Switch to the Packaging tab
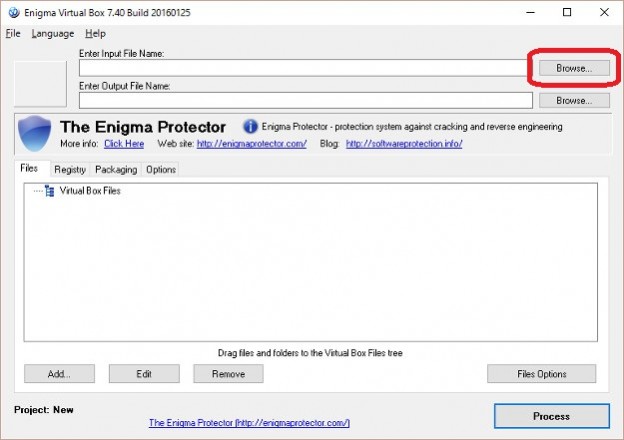The image size is (624, 440). 116,170
